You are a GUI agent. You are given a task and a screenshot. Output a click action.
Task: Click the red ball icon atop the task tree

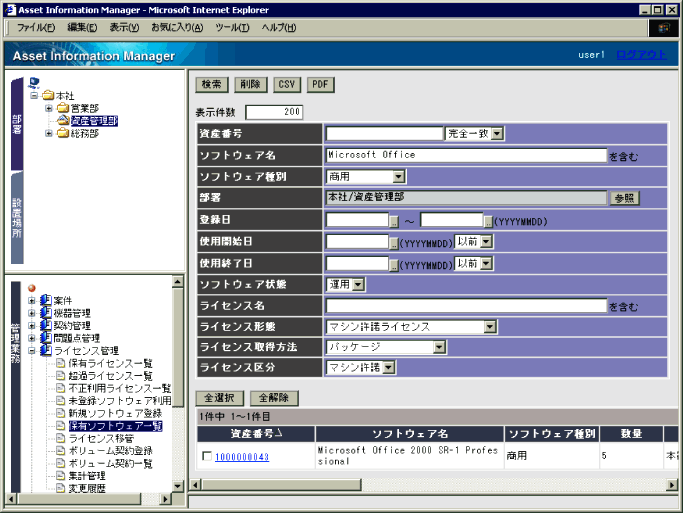pos(31,288)
